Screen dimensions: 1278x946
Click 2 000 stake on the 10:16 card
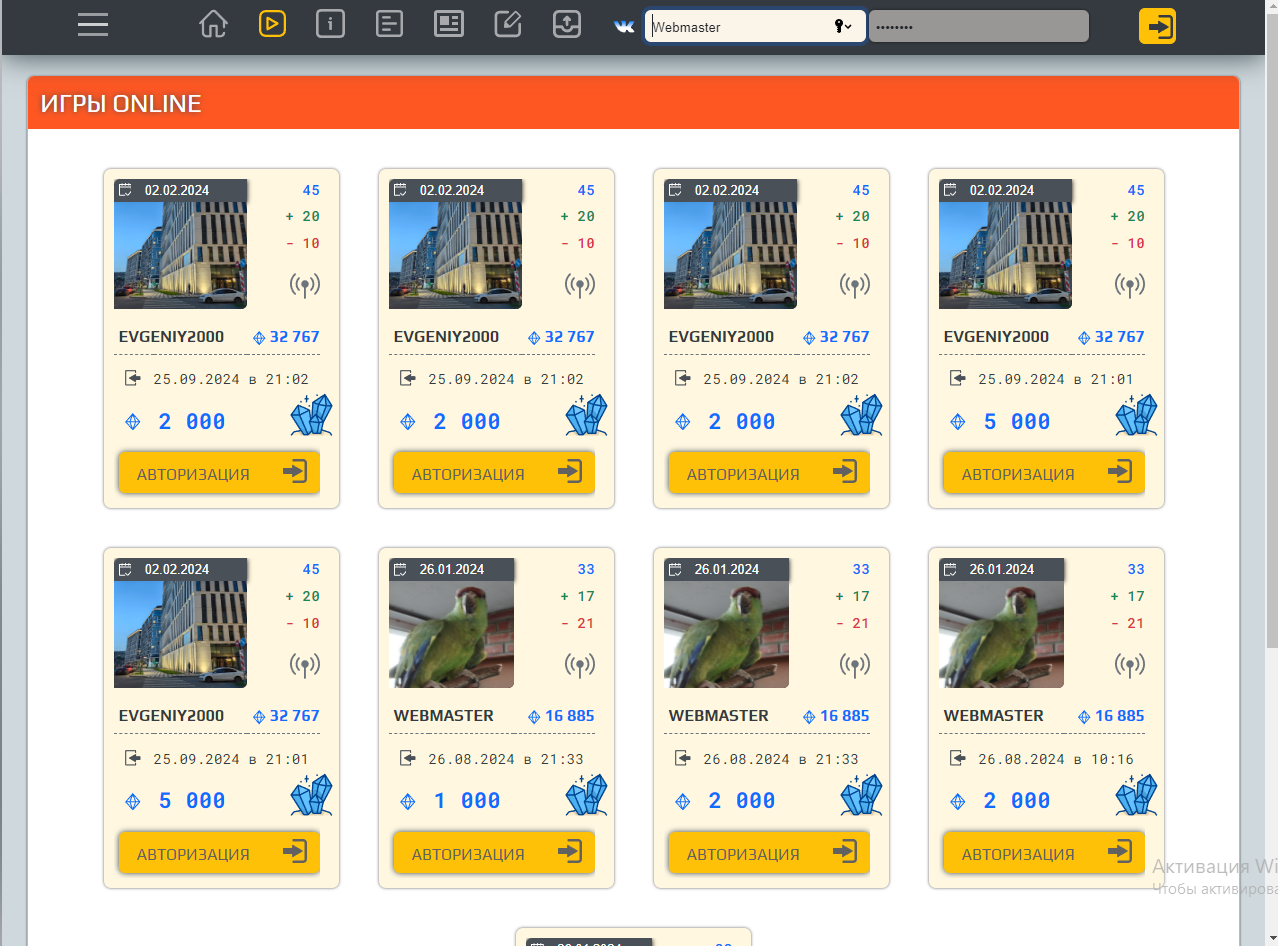pyautogui.click(x=1017, y=801)
